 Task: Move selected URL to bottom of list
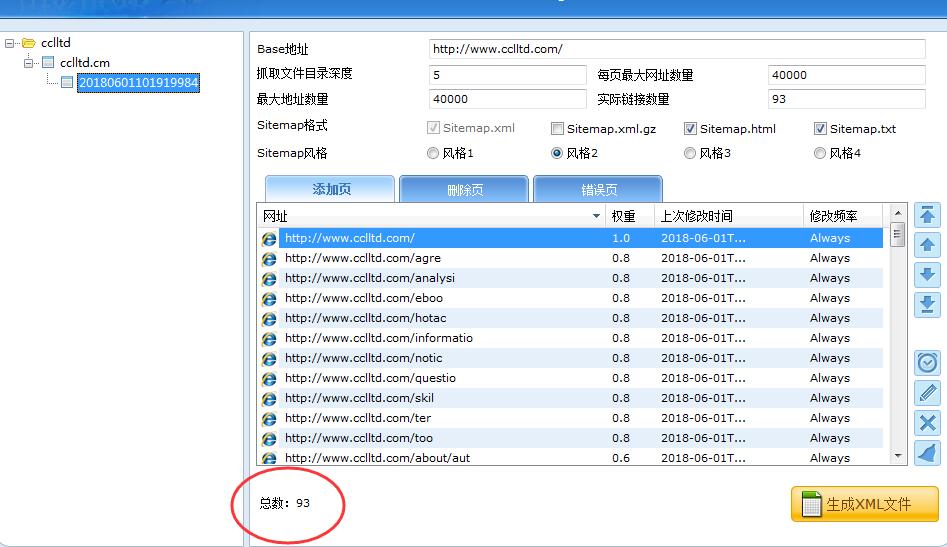[x=927, y=305]
